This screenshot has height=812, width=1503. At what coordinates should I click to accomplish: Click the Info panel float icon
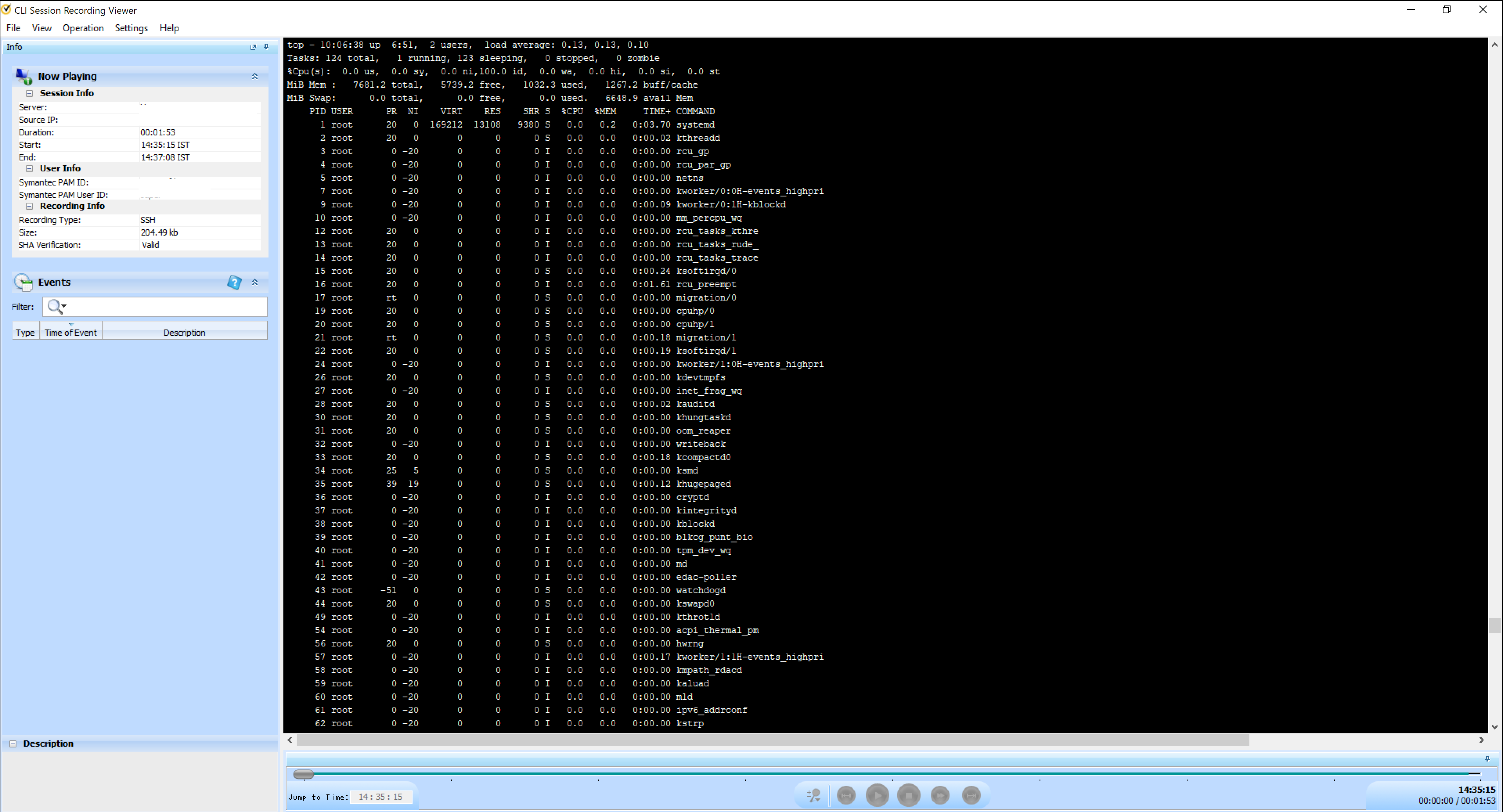253,47
